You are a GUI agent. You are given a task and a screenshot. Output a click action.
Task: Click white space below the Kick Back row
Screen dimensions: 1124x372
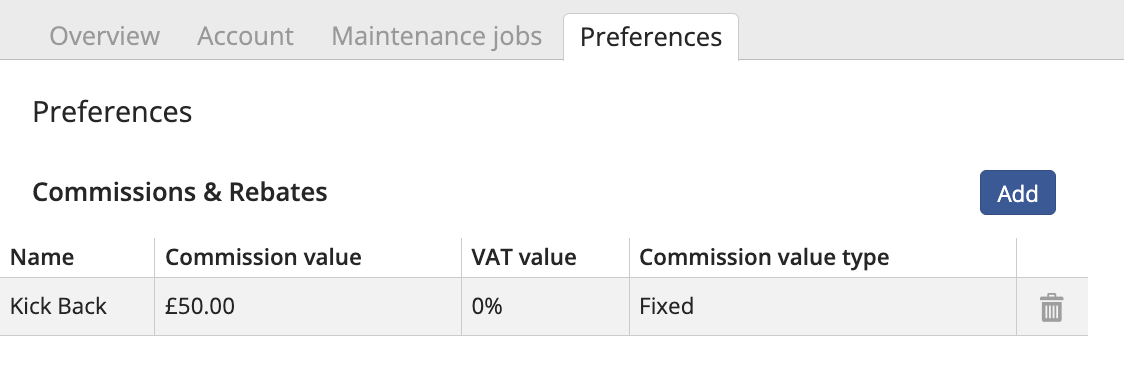544,354
